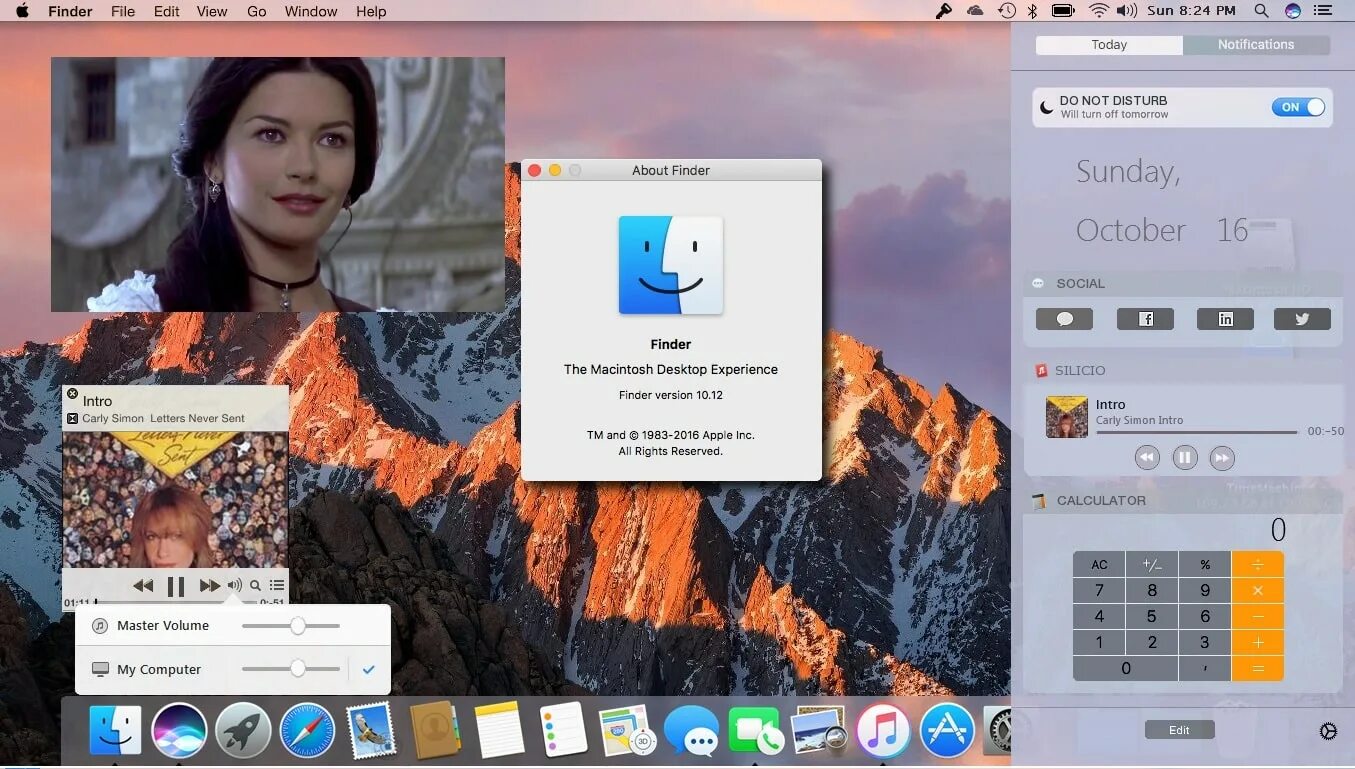Click Master Volume slider
The image size is (1355, 769).
(x=291, y=626)
